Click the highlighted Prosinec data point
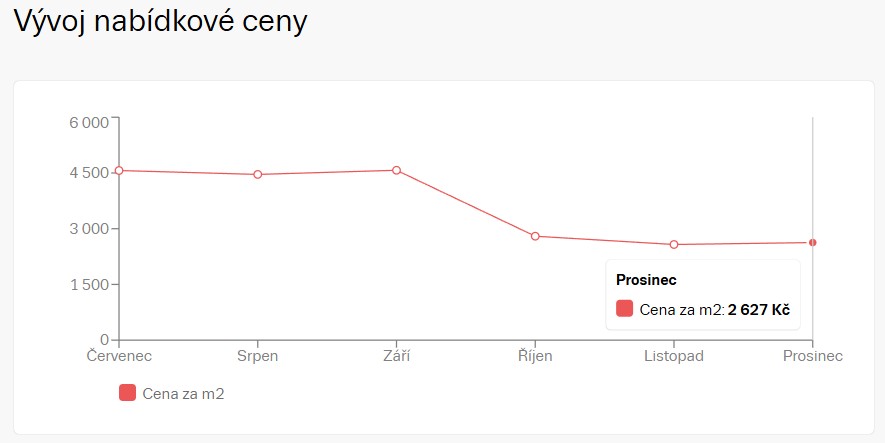The width and height of the screenshot is (885, 443). tap(813, 242)
